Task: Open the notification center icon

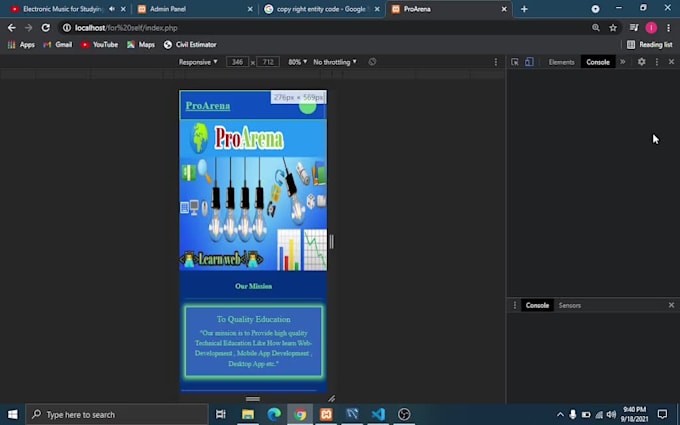Action: point(662,415)
